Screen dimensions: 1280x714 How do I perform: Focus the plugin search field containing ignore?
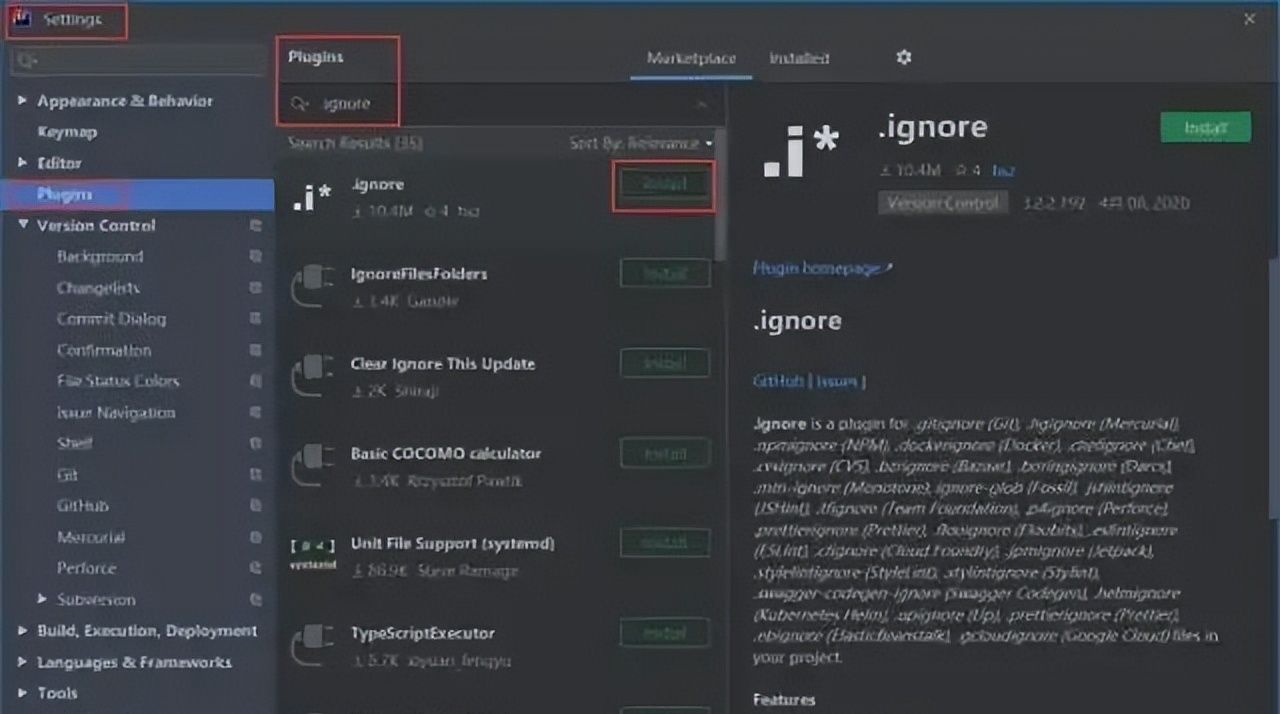point(498,104)
